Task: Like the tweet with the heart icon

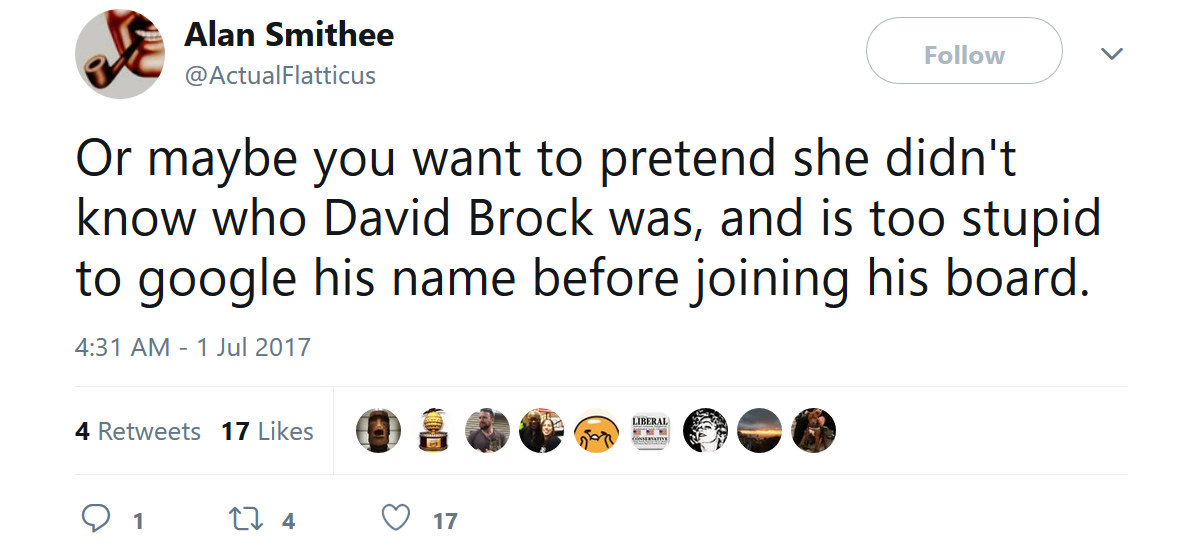Action: point(397,518)
